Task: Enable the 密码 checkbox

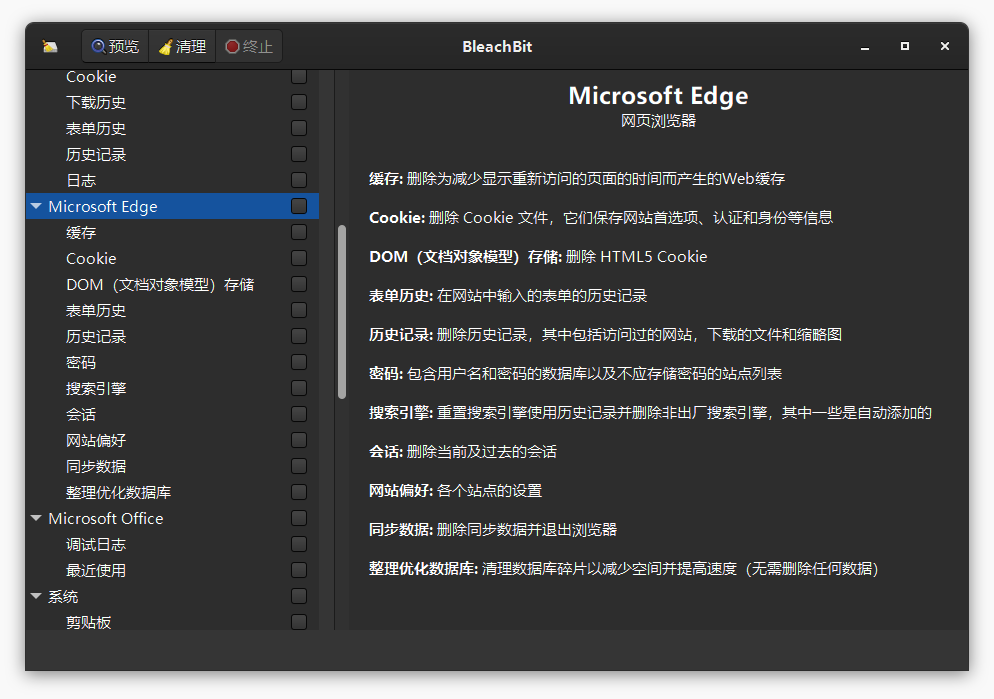Action: 299,362
